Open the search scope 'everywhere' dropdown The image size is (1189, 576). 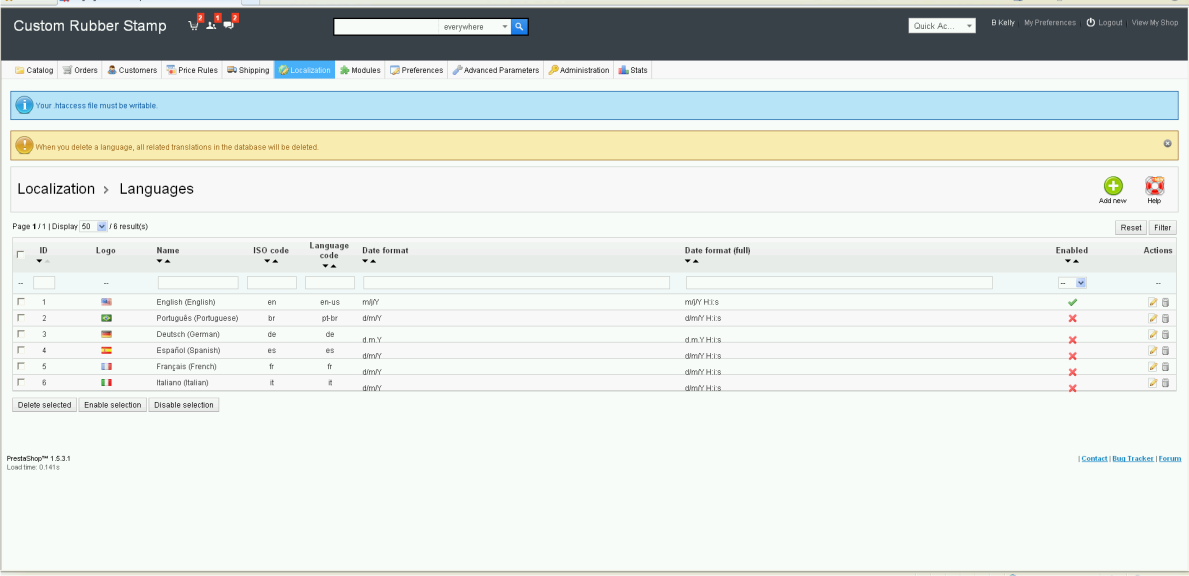[x=475, y=27]
